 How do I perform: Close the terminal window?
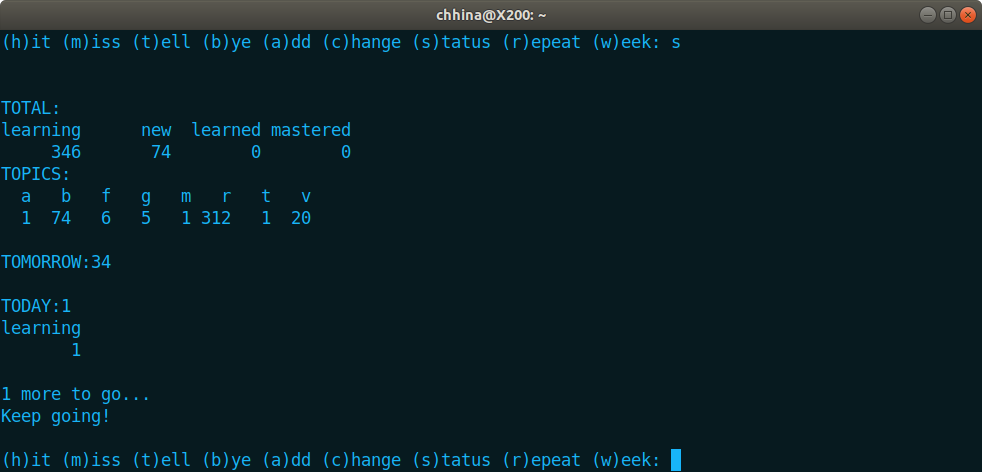tap(968, 14)
